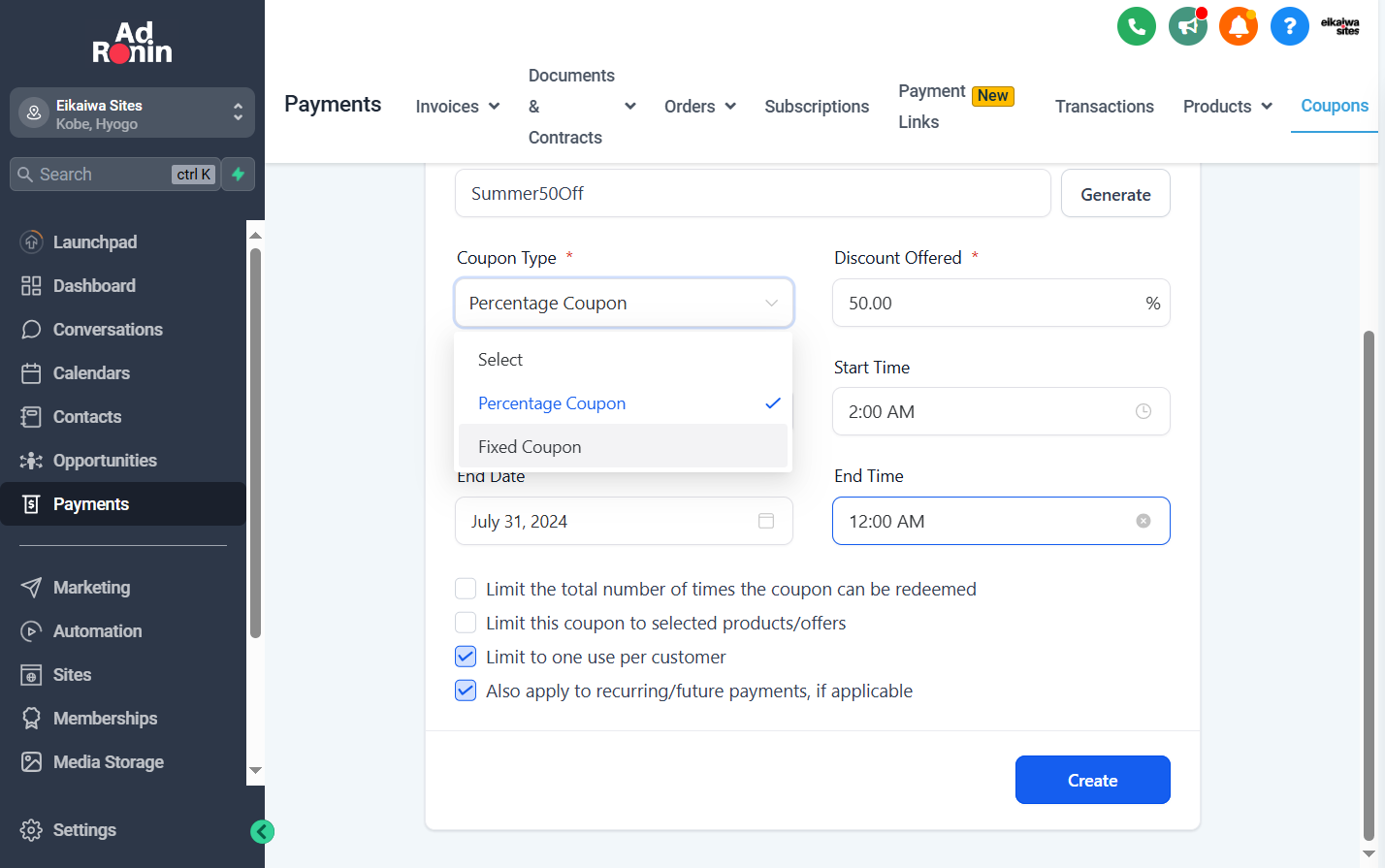Collapse the Coupon Type dropdown
The width and height of the screenshot is (1385, 868).
[x=624, y=303]
